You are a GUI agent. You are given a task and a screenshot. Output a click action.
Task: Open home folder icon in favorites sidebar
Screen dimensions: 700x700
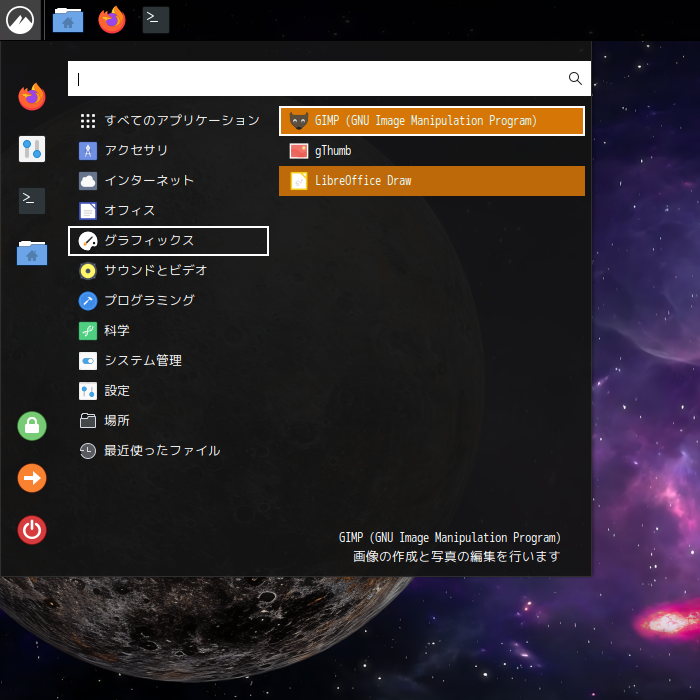pos(32,253)
